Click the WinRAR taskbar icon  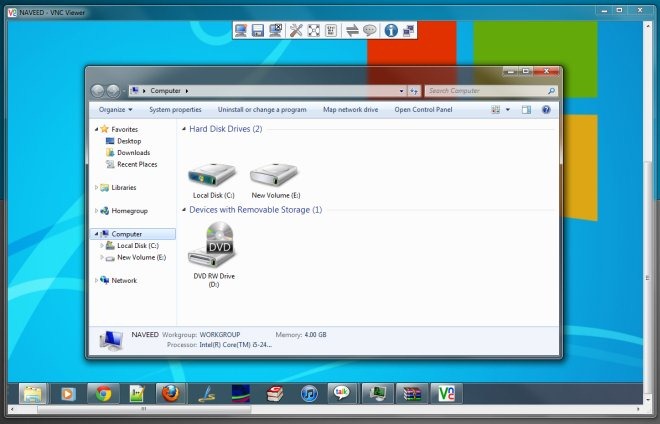tap(412, 394)
